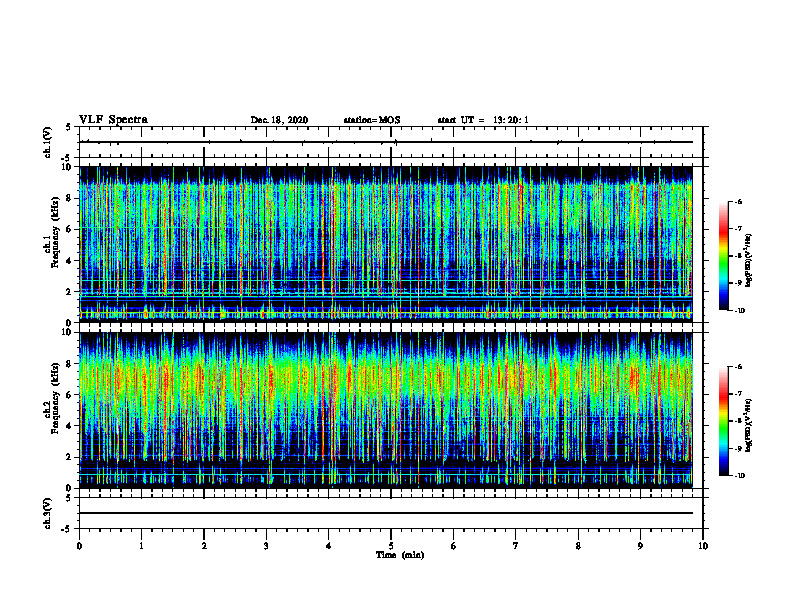Viewport: 792px width, 612px height.
Task: Click inside the ch.2 spectrogram panel
Action: [x=386, y=410]
